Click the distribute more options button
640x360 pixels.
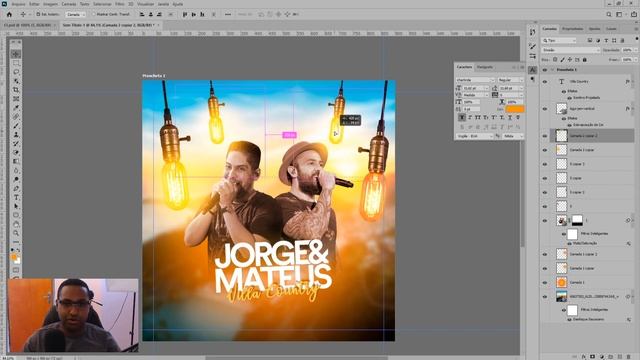click(x=228, y=14)
